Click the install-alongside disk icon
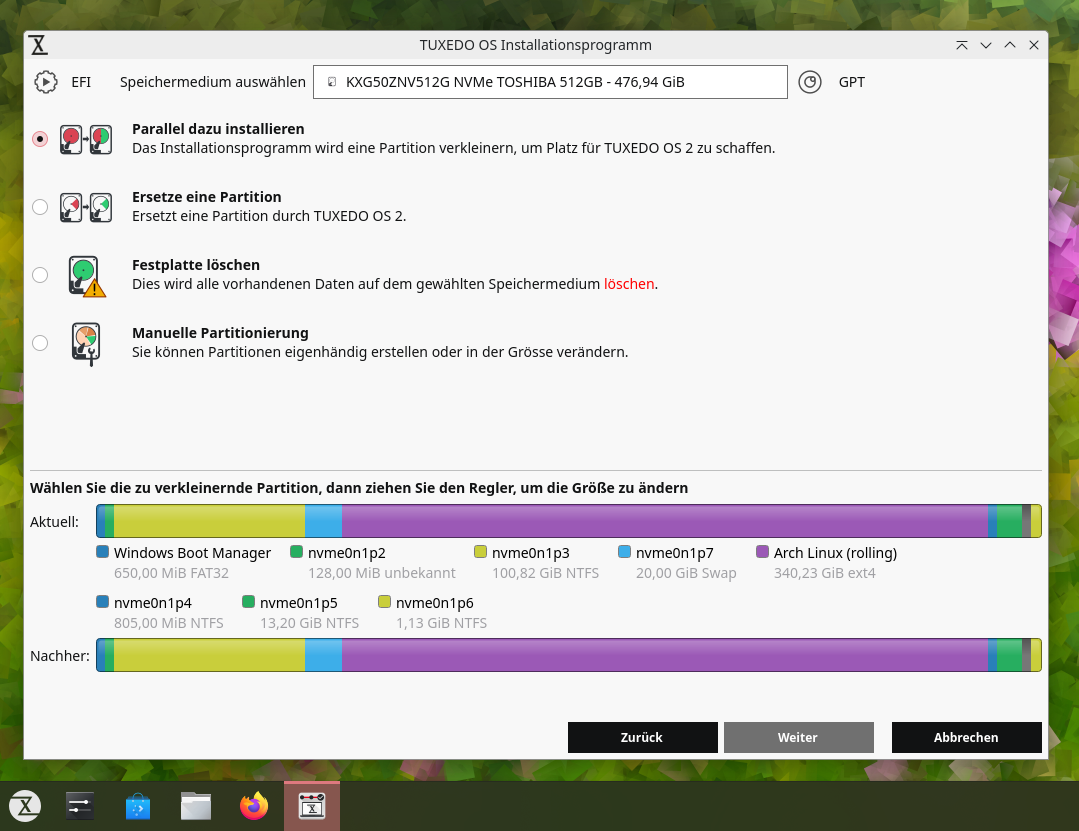Image resolution: width=1079 pixels, height=831 pixels. 86,140
